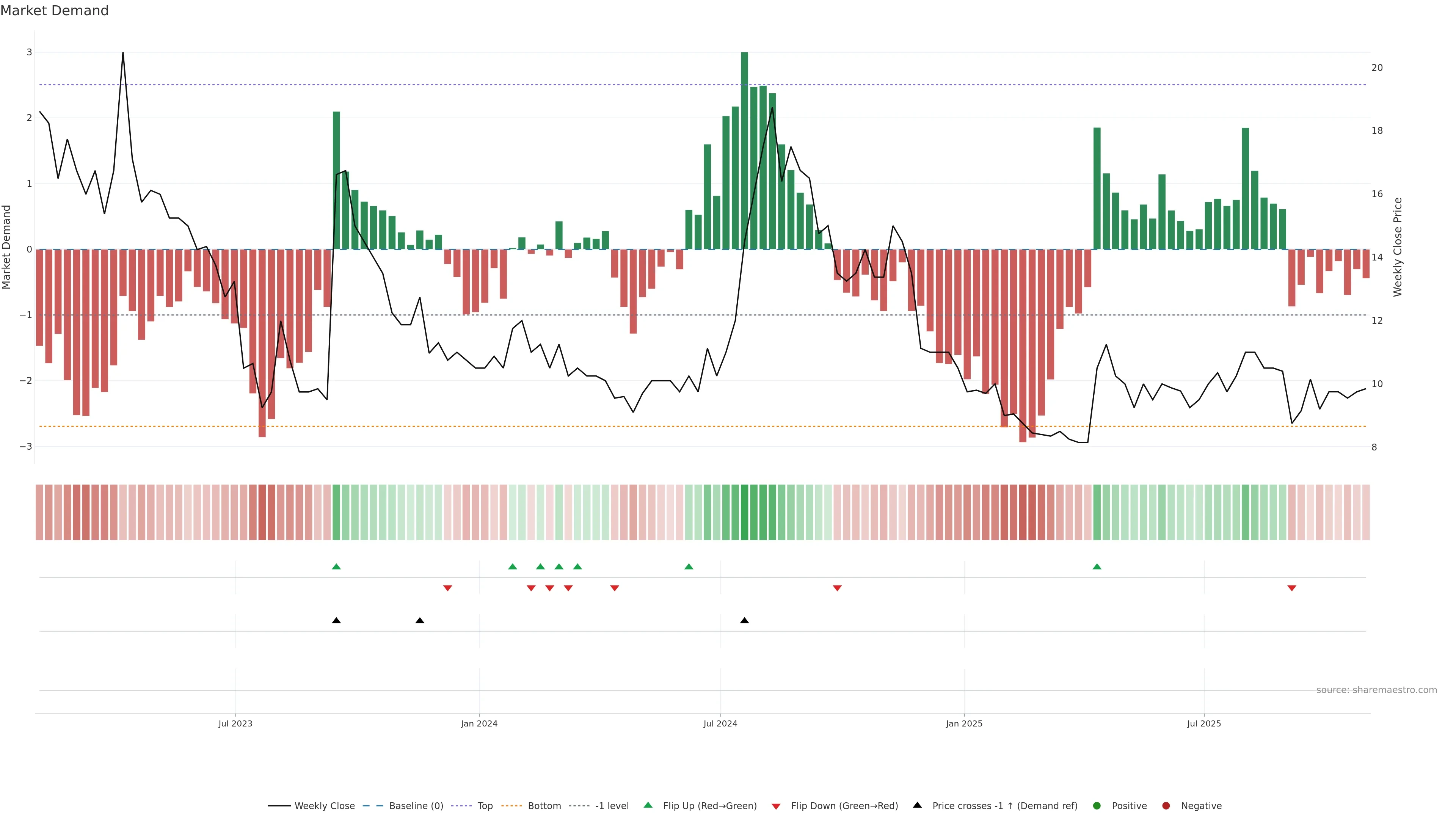Toggle the -1 level legend entry
Viewport: 1456px width, 819px height.
[599, 805]
